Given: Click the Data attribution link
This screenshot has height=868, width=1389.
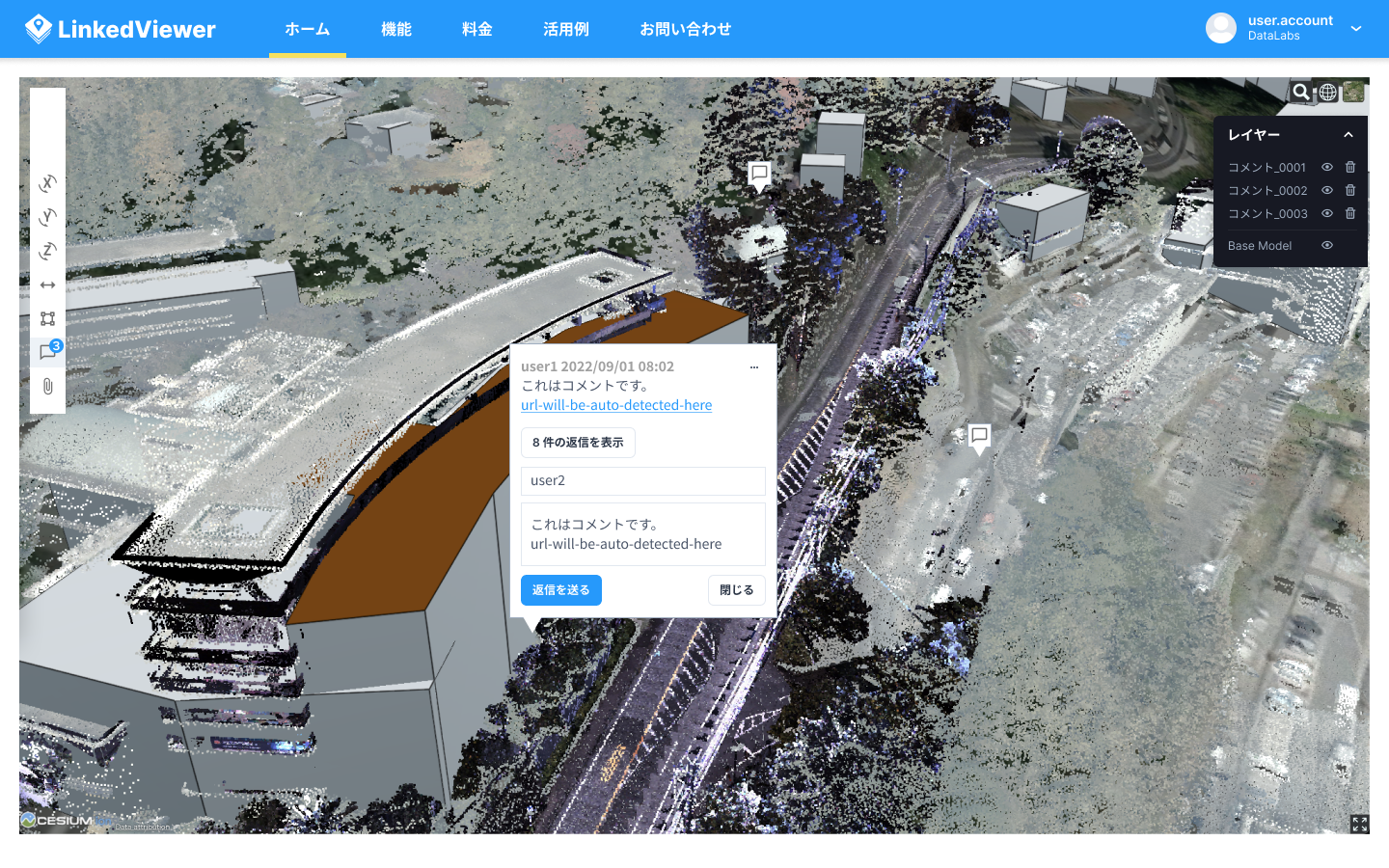Looking at the screenshot, I should (143, 827).
